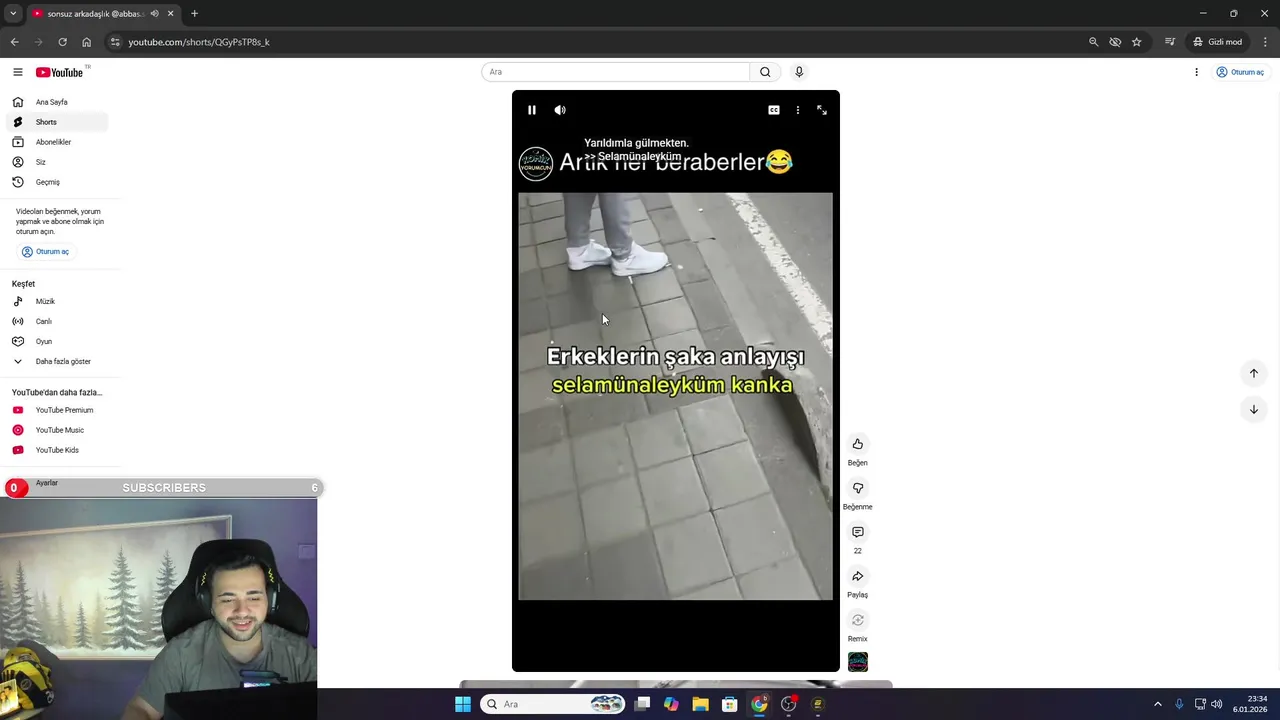Open Ayarlar in the sidebar

coord(47,483)
